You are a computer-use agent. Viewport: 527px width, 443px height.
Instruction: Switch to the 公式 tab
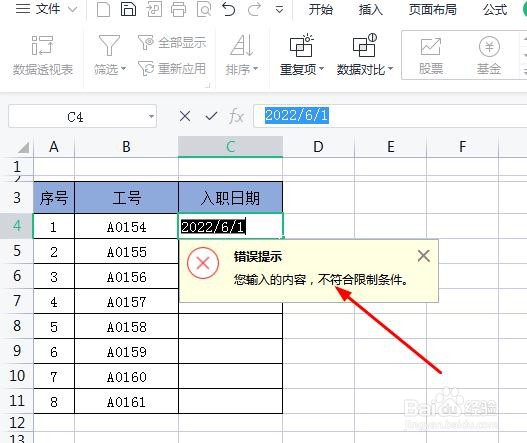pos(495,9)
